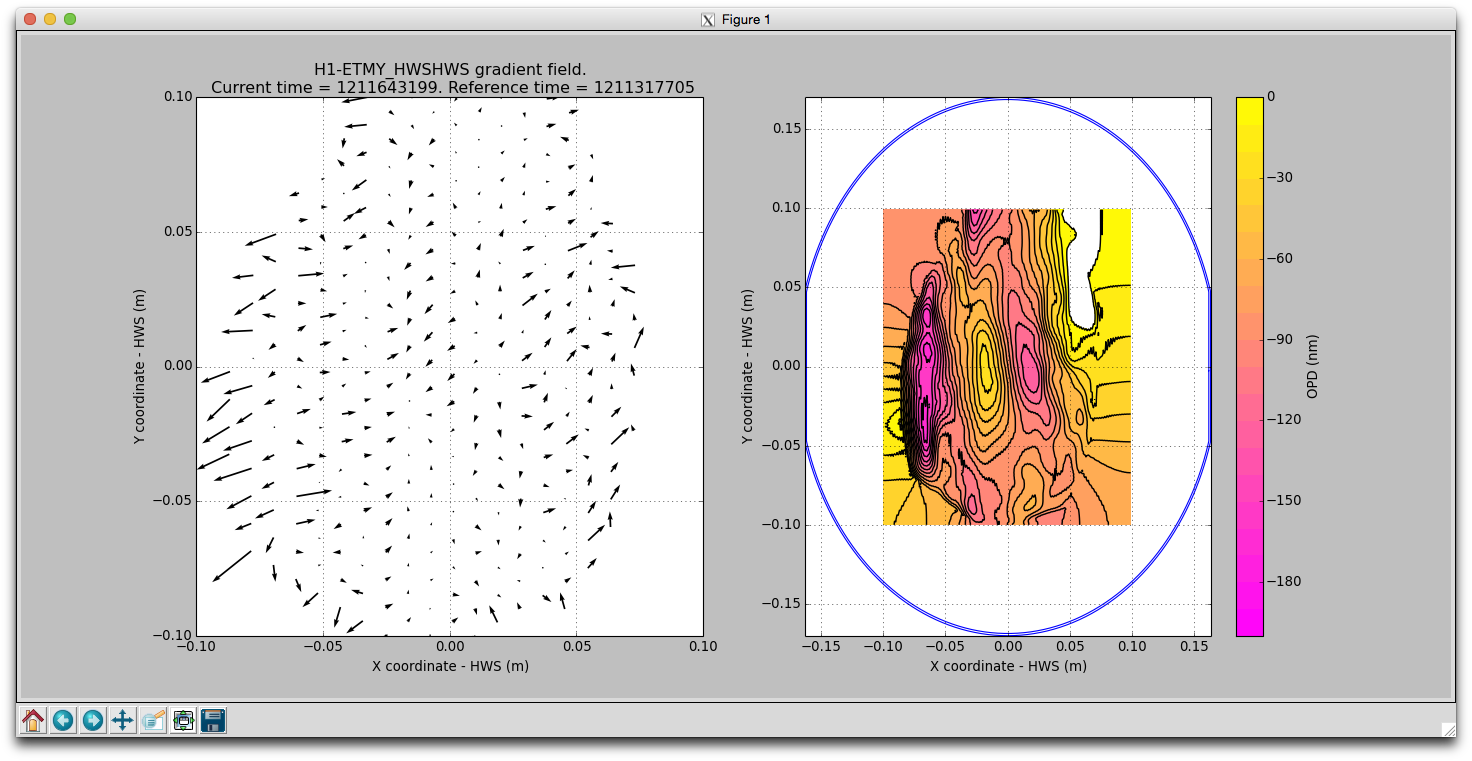
Task: Activate the Pan axes tool
Action: pyautogui.click(x=123, y=720)
